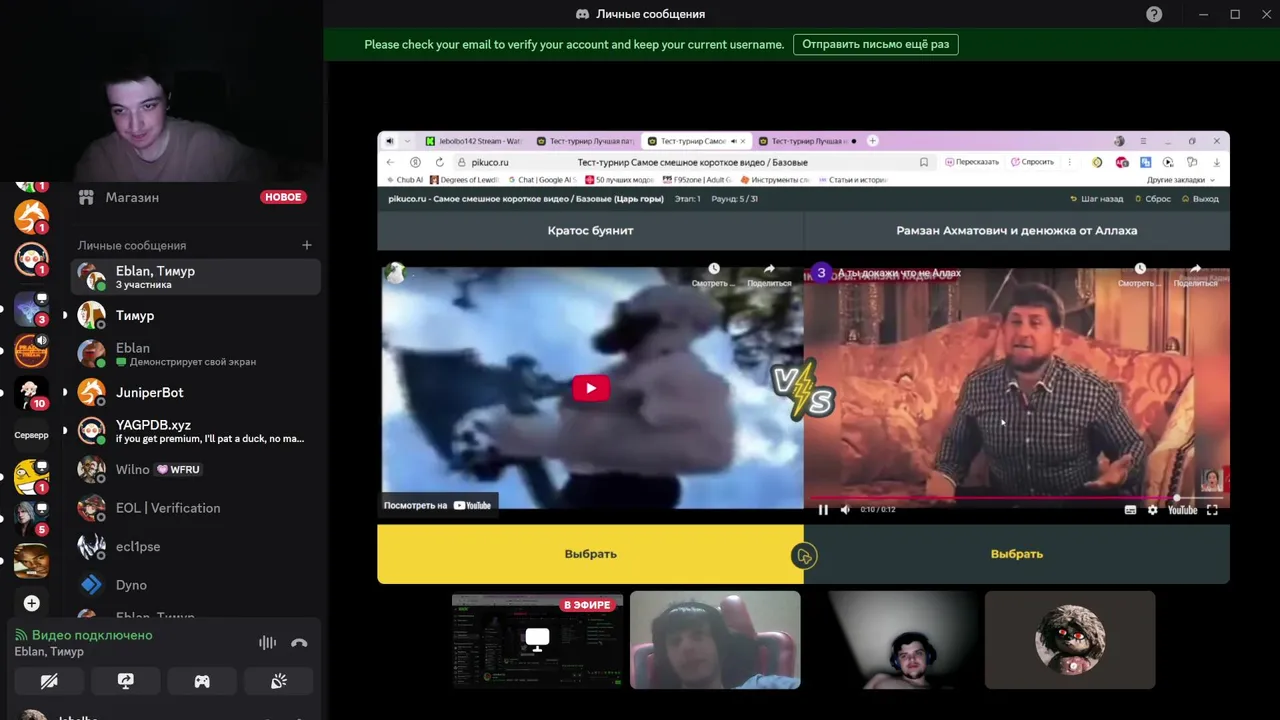This screenshot has width=1280, height=720.
Task: Open Рамзан video settings gear
Action: (1152, 510)
